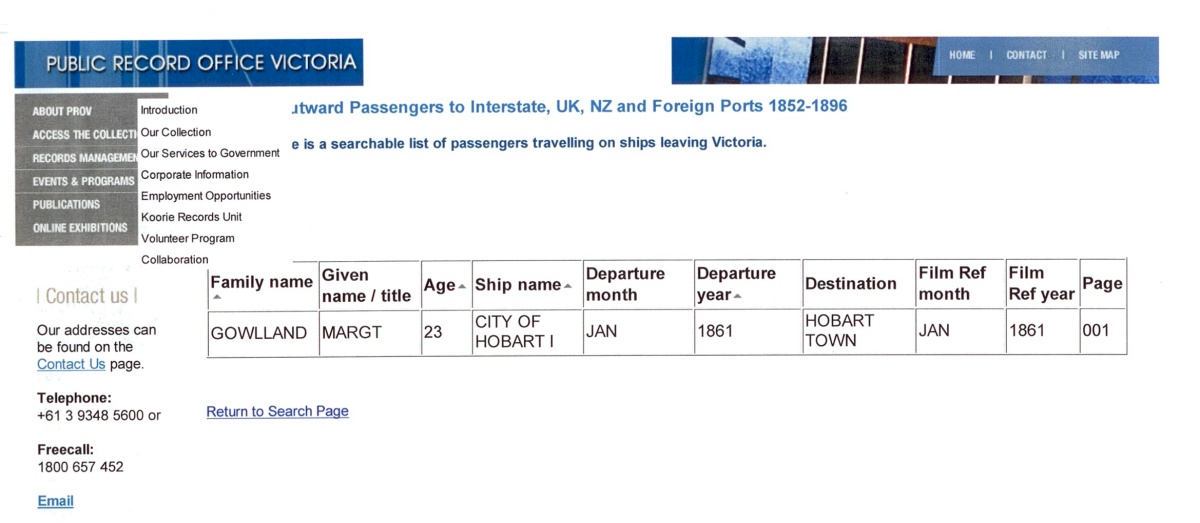Image resolution: width=1200 pixels, height=523 pixels.
Task: Sort by Ship name using its arrow
Action: point(568,287)
